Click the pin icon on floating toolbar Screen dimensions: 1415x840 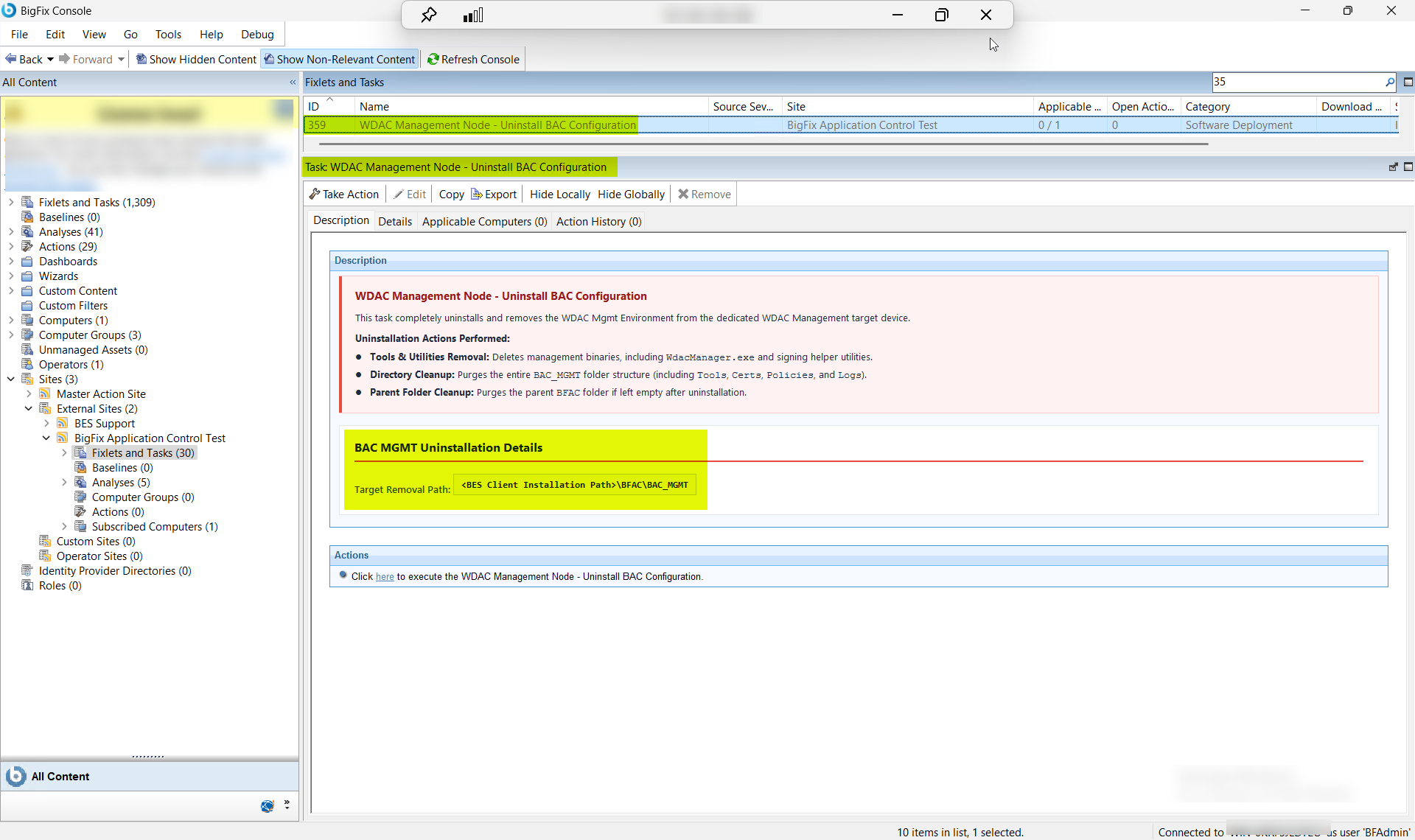[x=428, y=15]
